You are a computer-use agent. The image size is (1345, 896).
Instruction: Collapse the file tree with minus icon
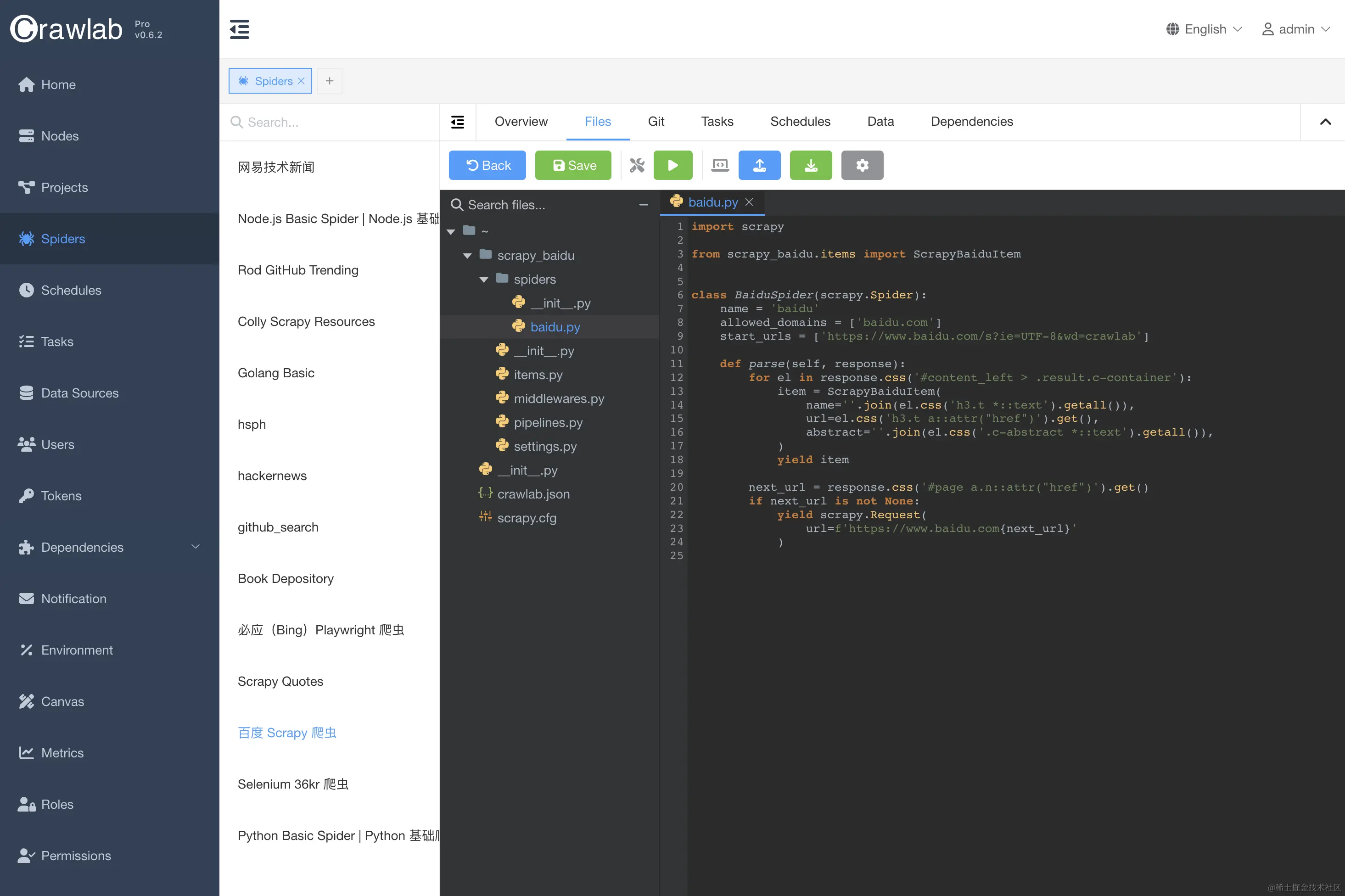click(644, 205)
